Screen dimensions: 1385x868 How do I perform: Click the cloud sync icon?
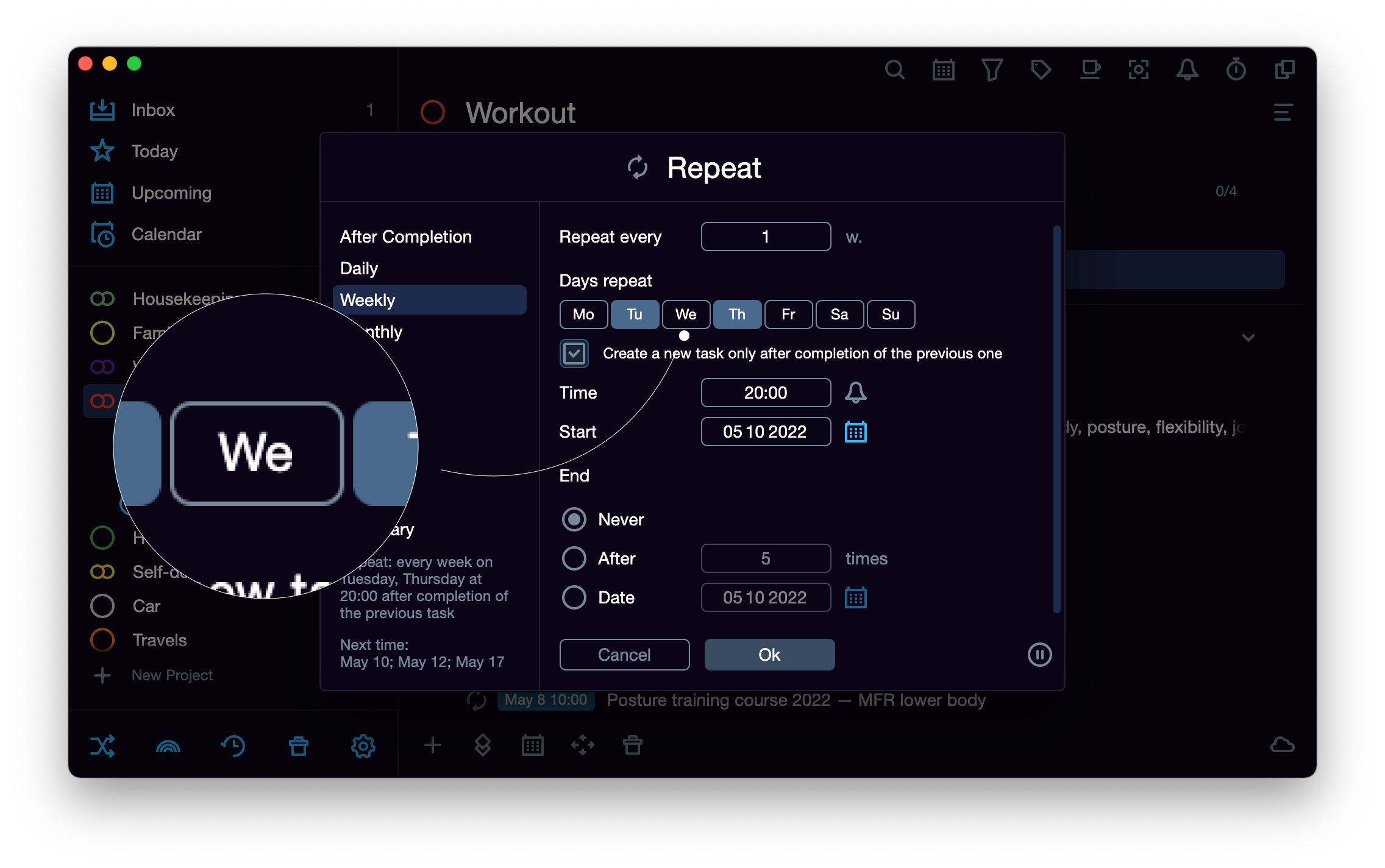pyautogui.click(x=1283, y=745)
